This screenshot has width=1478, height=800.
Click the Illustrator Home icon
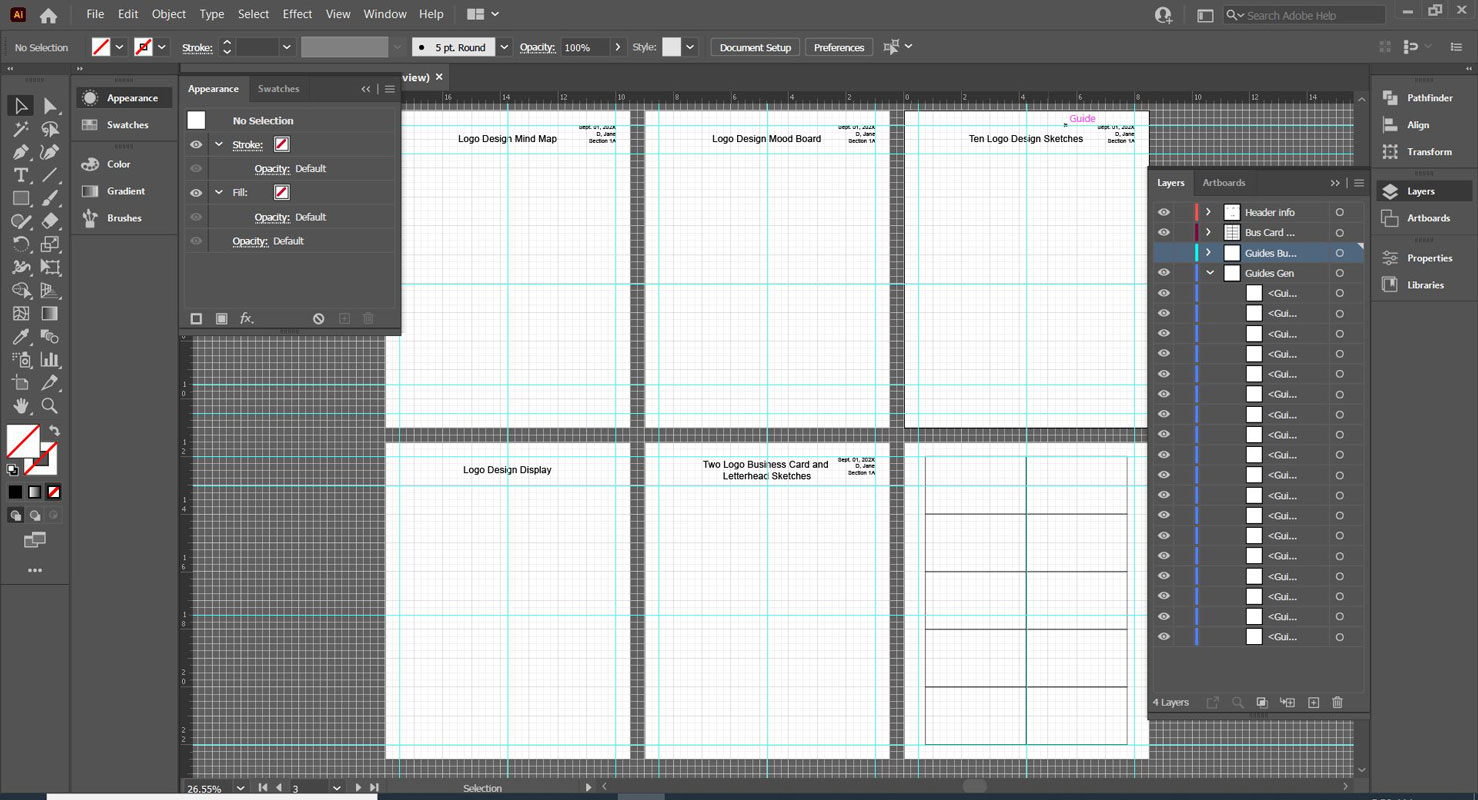pyautogui.click(x=48, y=15)
